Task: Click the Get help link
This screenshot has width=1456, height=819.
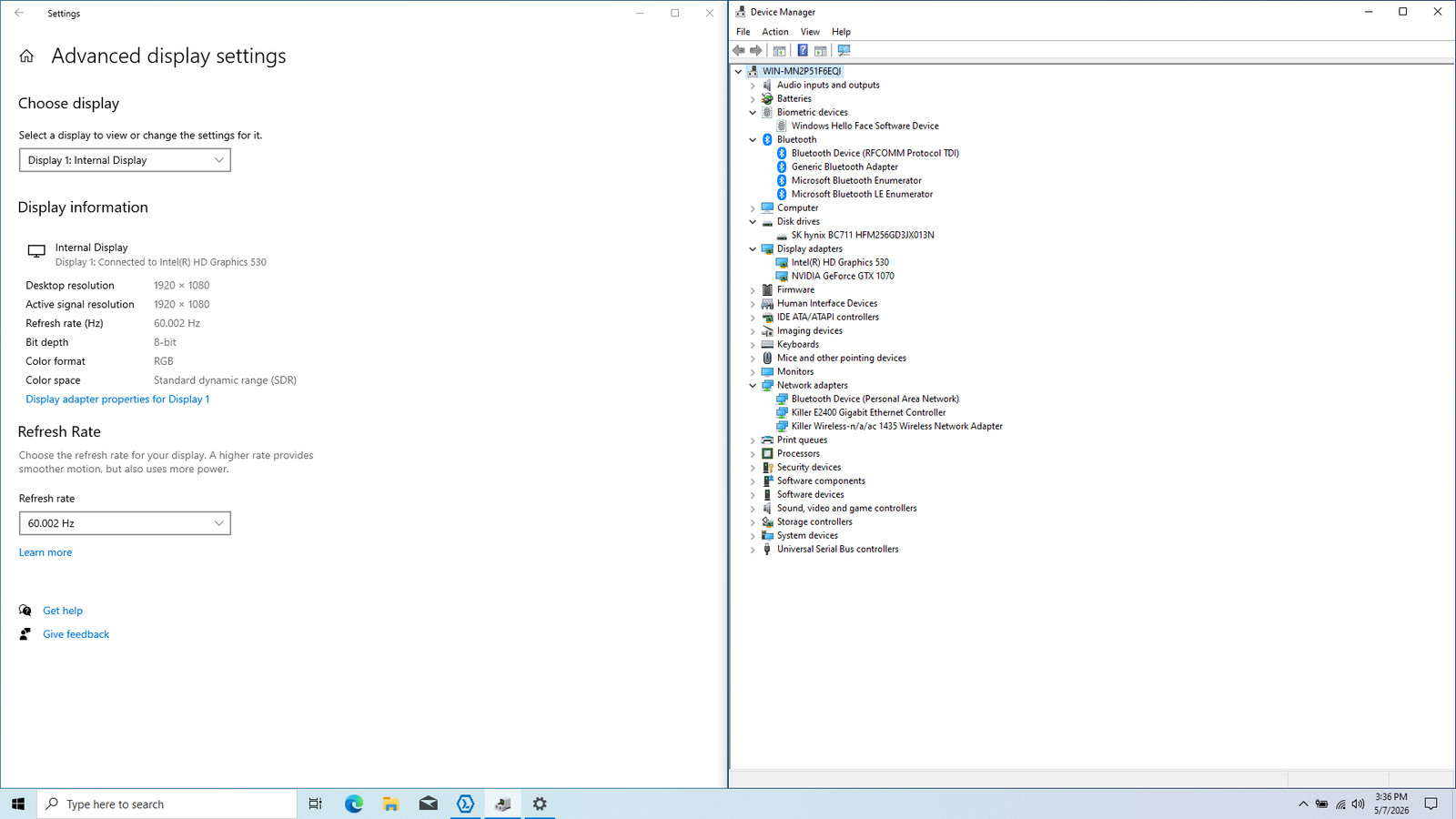Action: pos(63,611)
